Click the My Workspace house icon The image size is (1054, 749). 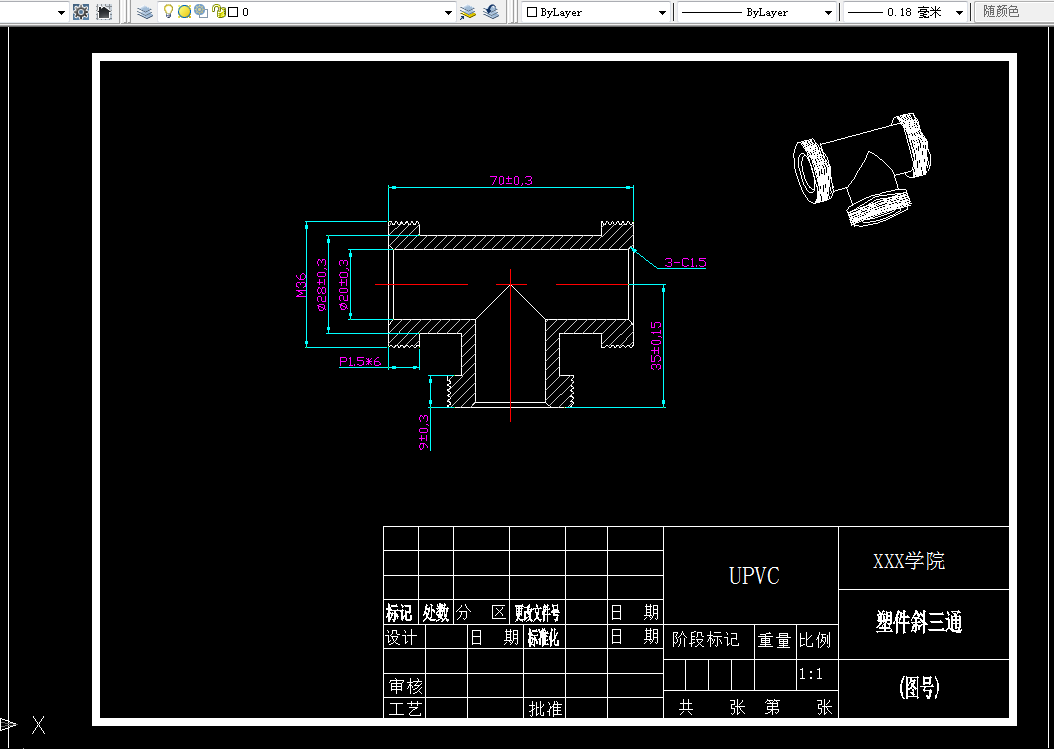[x=104, y=11]
